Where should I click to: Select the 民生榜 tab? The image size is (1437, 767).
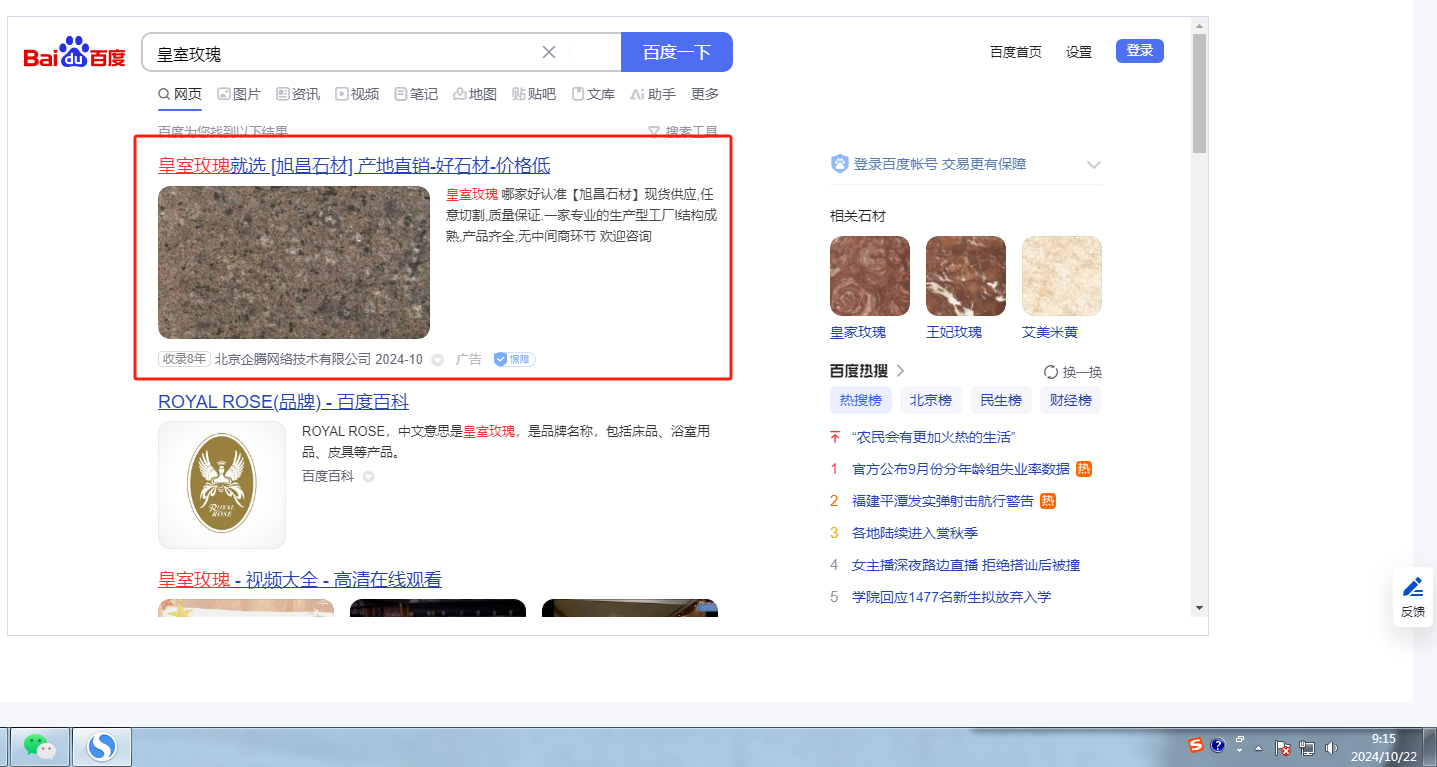point(1001,401)
